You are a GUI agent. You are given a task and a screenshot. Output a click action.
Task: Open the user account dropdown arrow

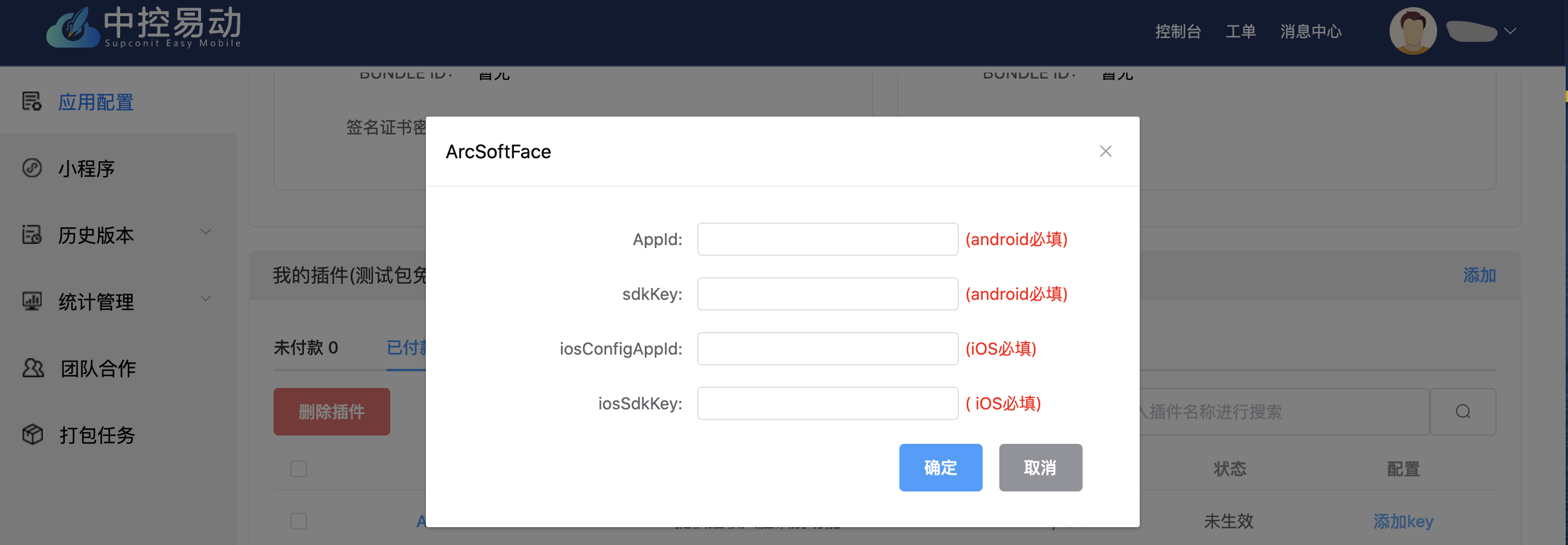(1510, 30)
